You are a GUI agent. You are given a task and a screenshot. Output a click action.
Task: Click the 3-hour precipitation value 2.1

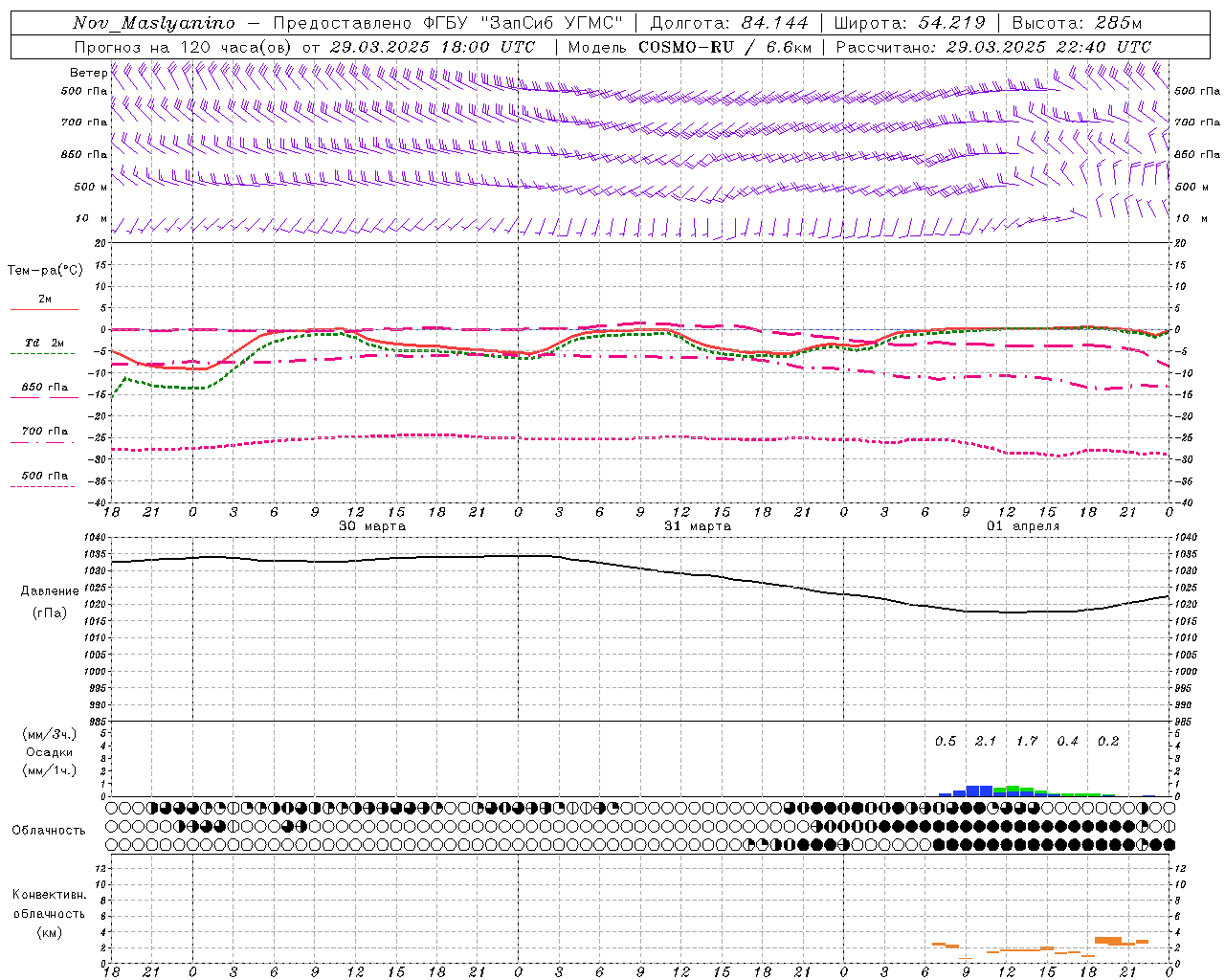point(986,742)
